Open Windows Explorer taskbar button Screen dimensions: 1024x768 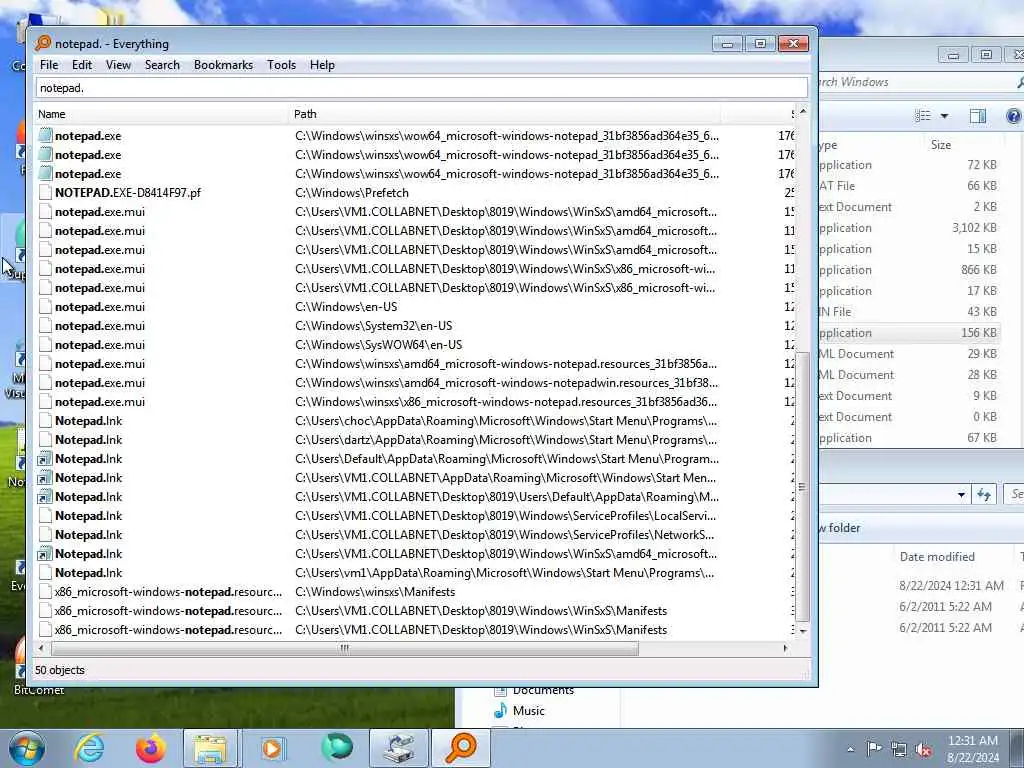pos(210,748)
